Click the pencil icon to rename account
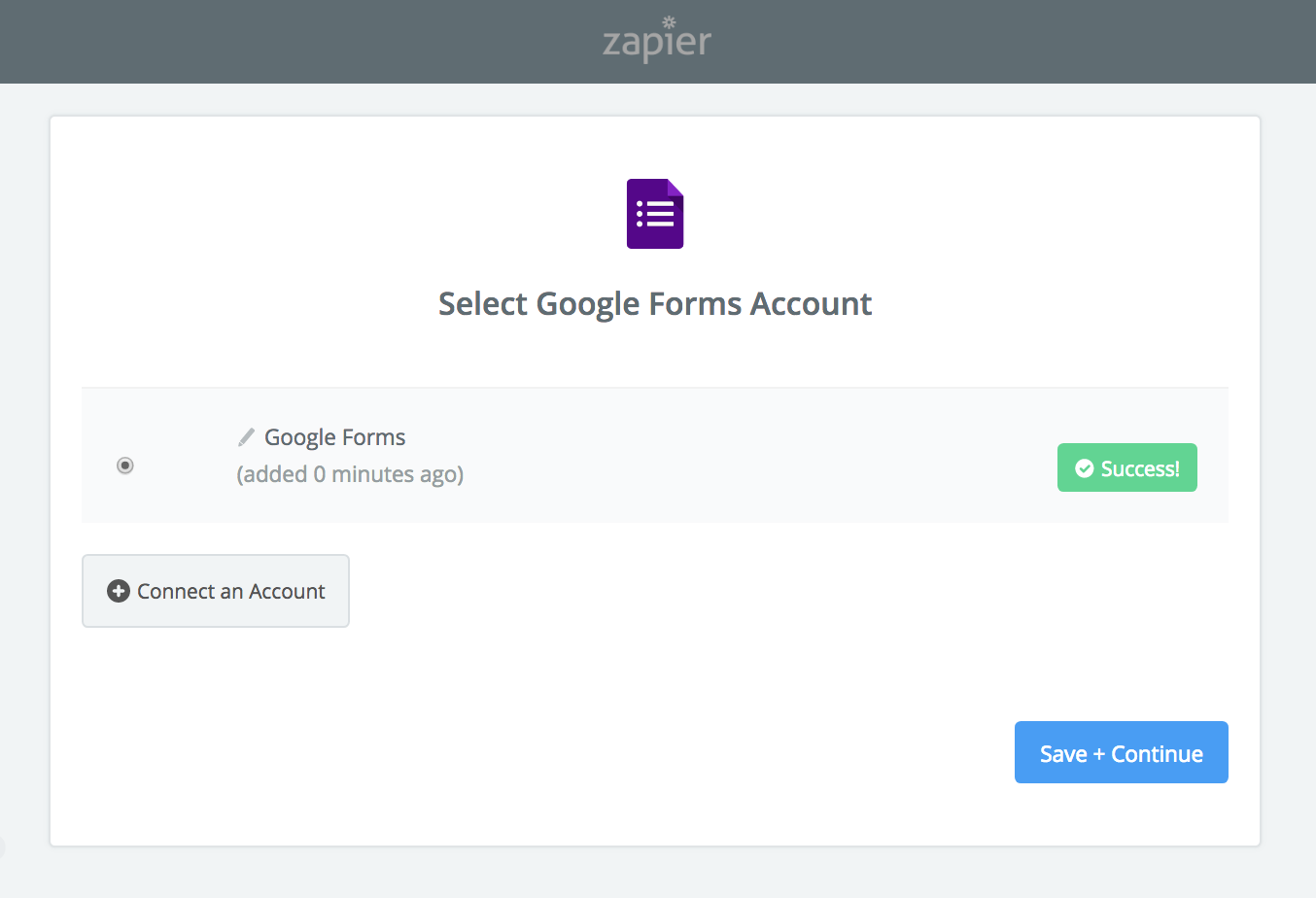Image resolution: width=1316 pixels, height=898 pixels. pos(247,437)
